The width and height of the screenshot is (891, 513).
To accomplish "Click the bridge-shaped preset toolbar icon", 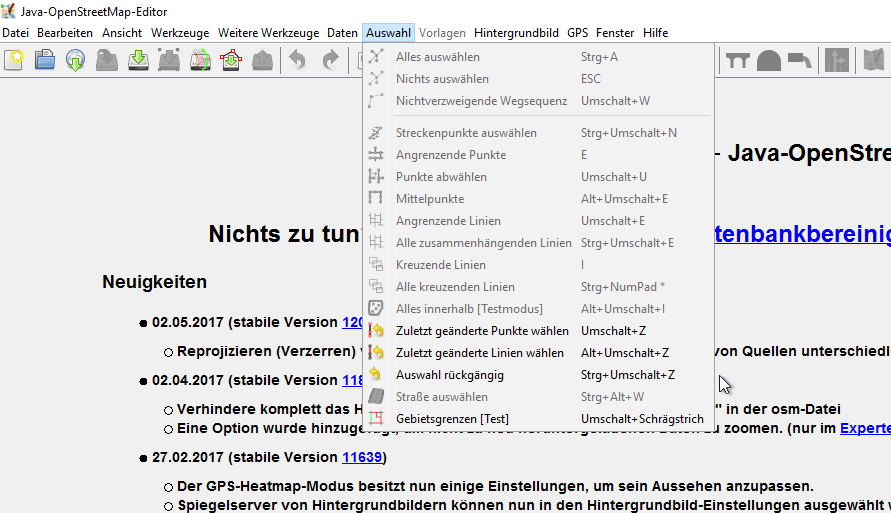I will click(x=738, y=60).
